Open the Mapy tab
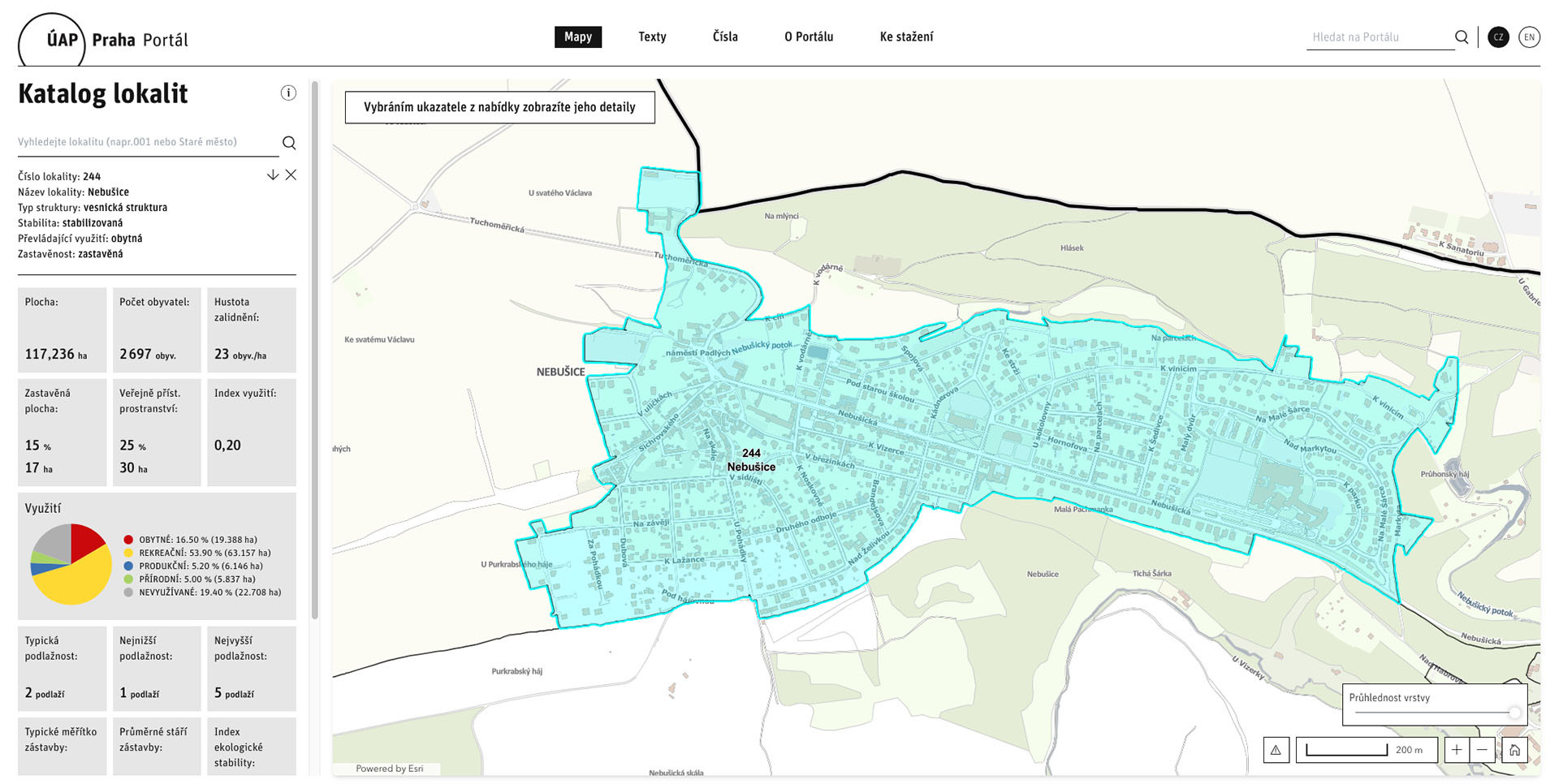Image resolution: width=1559 pixels, height=784 pixels. (x=578, y=37)
